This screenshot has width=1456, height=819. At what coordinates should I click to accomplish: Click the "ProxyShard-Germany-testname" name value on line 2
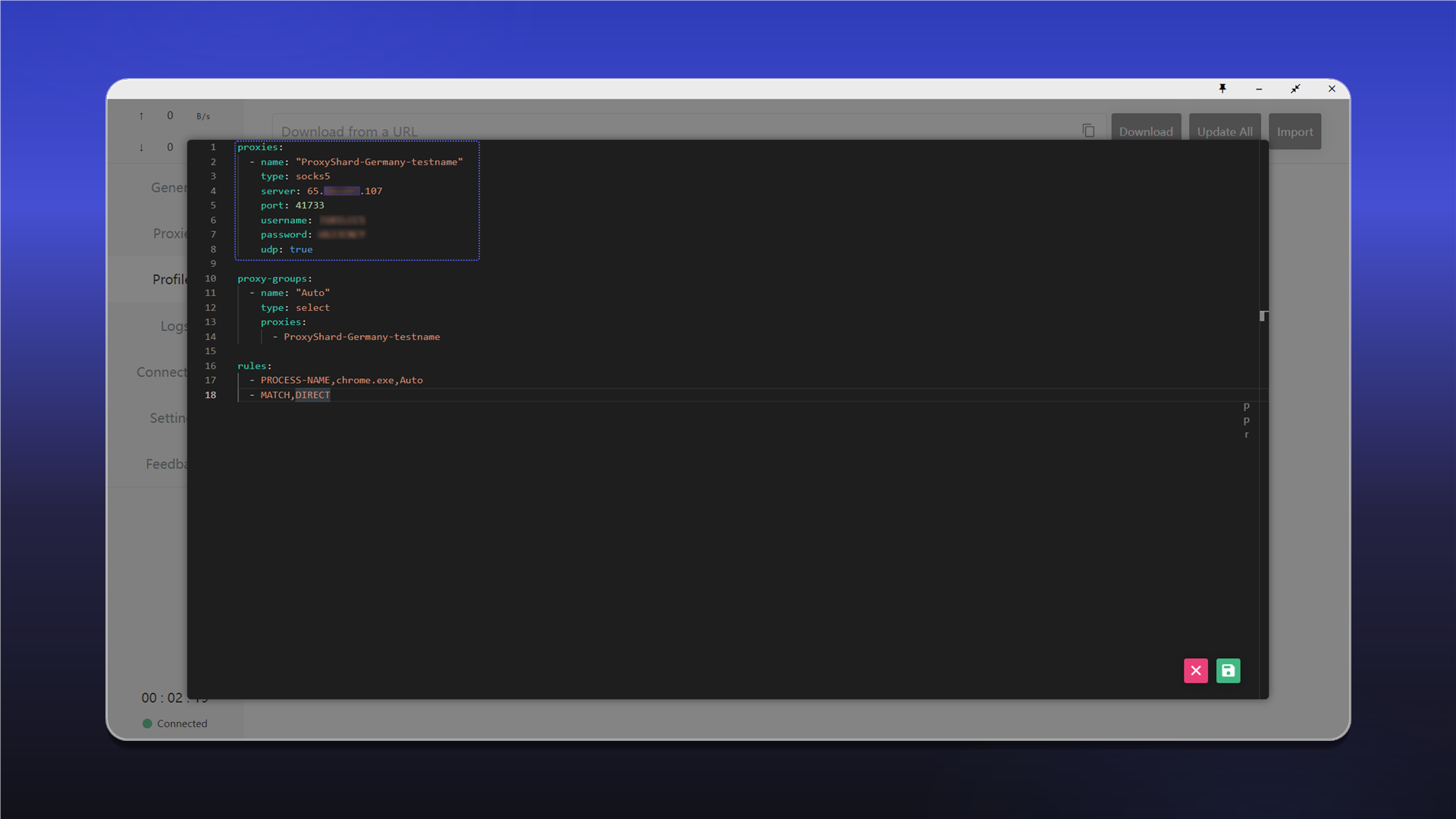(379, 162)
